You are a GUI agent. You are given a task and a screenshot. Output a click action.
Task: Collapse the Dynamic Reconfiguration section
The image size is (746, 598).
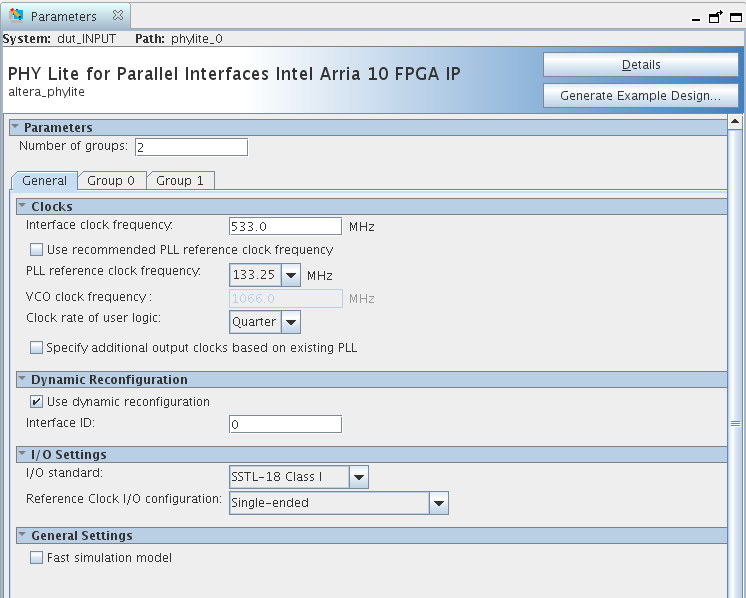pos(22,379)
